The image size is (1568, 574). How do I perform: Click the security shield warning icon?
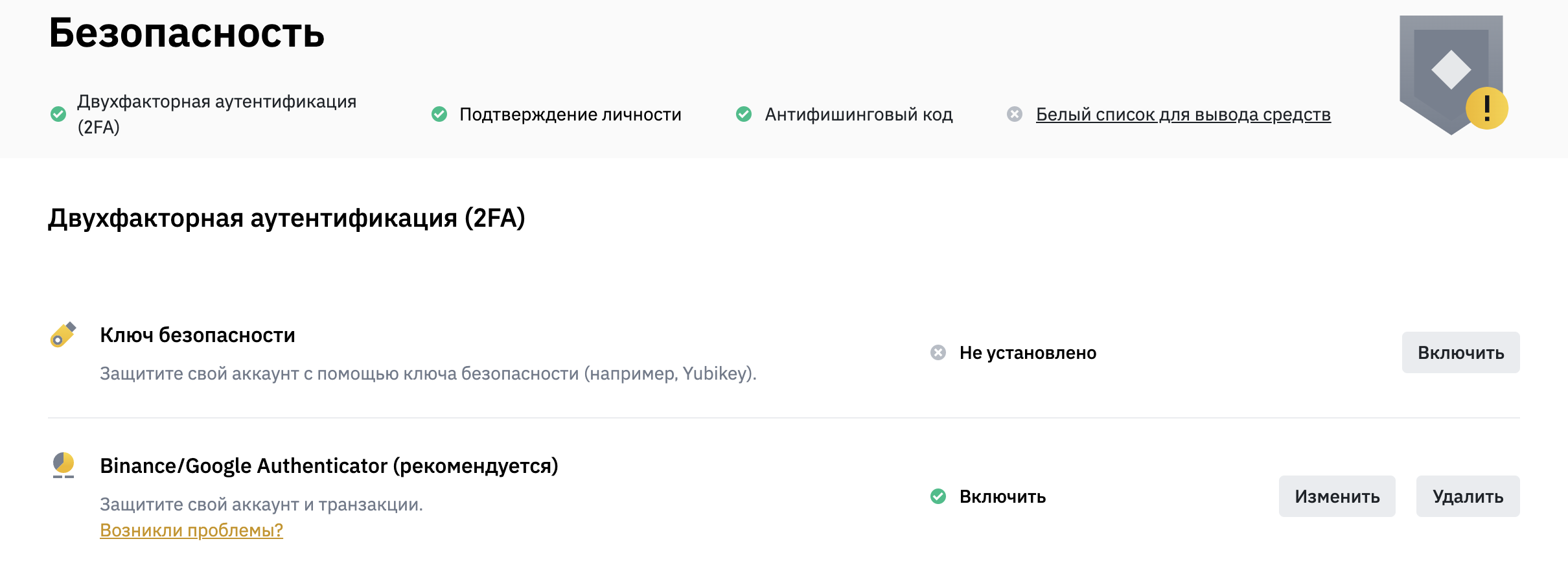tap(1453, 74)
